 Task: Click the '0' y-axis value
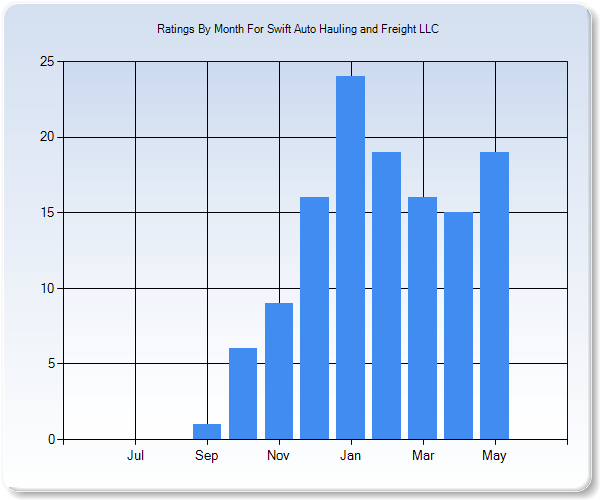click(51, 440)
